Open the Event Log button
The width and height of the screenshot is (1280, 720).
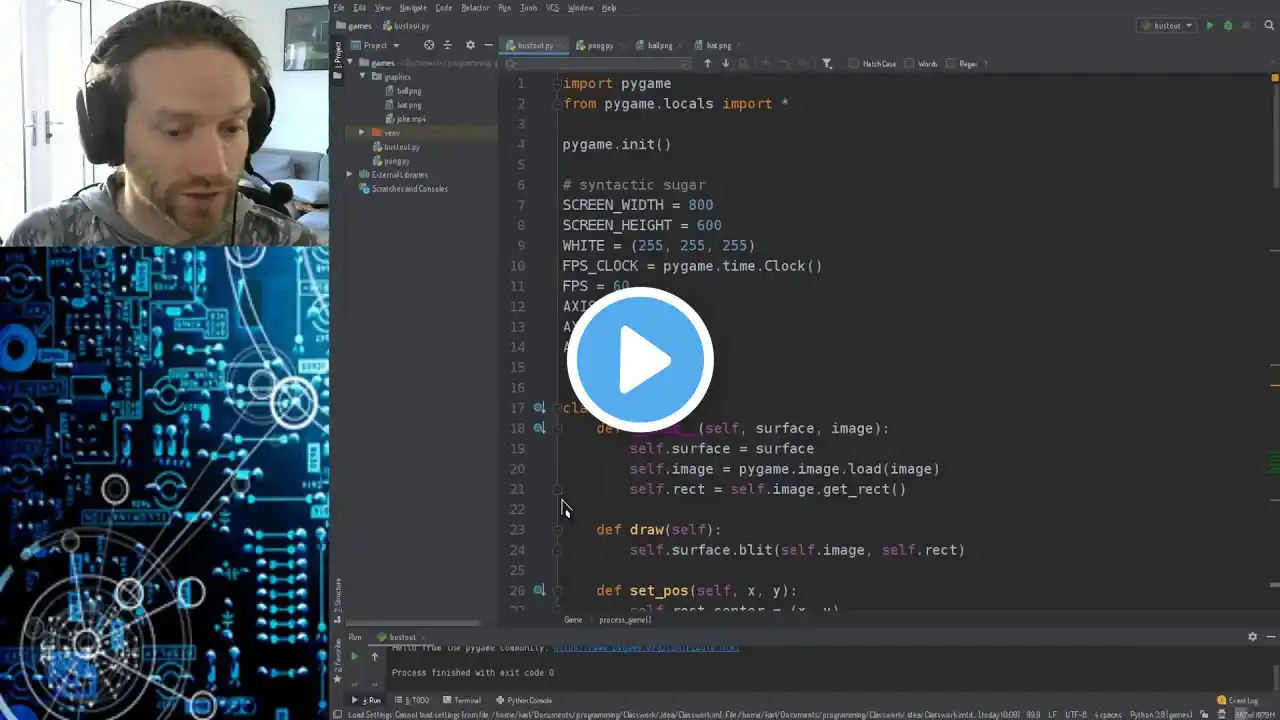(1238, 700)
